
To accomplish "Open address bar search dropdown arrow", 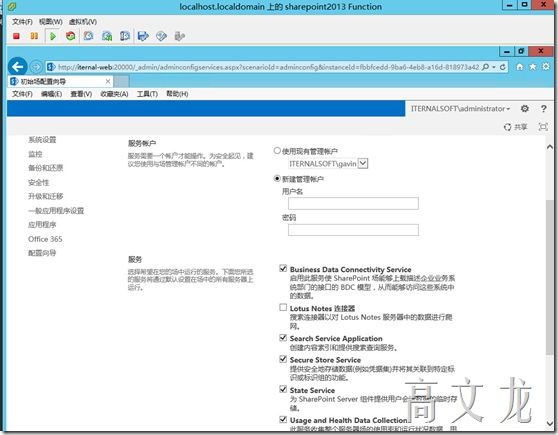I will coord(494,67).
